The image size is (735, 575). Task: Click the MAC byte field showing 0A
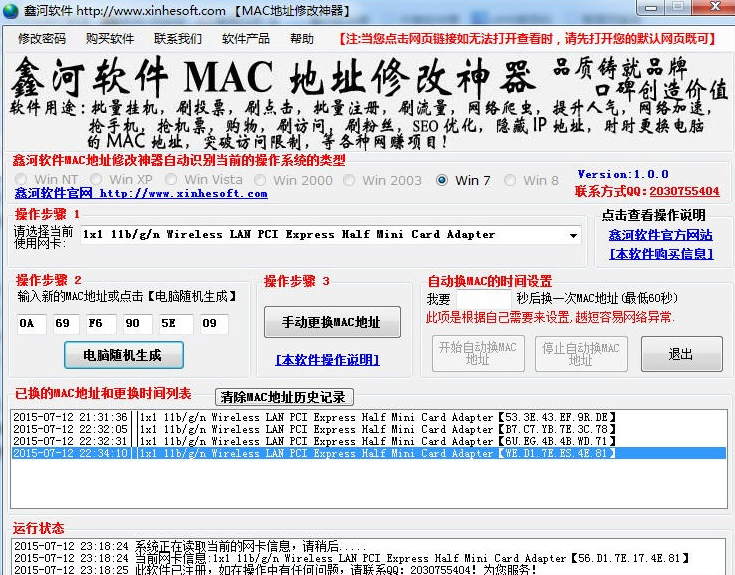pyautogui.click(x=31, y=324)
